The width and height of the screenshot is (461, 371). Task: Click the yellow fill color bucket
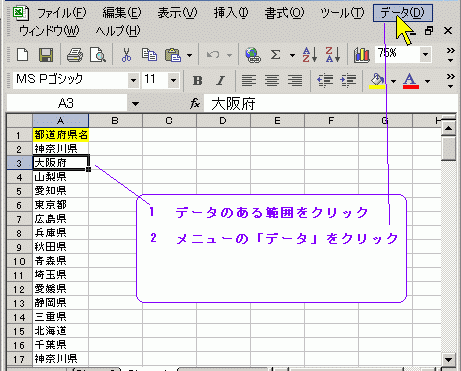pyautogui.click(x=378, y=80)
